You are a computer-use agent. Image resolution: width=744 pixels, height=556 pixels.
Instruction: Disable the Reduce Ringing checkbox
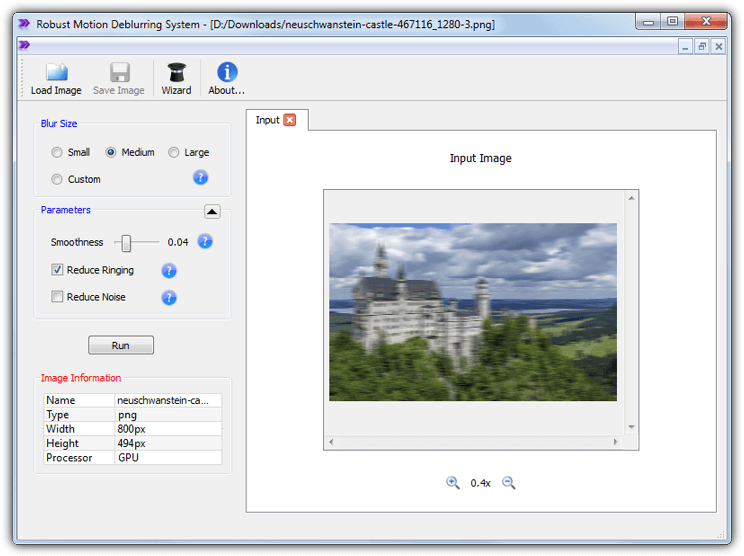click(58, 270)
